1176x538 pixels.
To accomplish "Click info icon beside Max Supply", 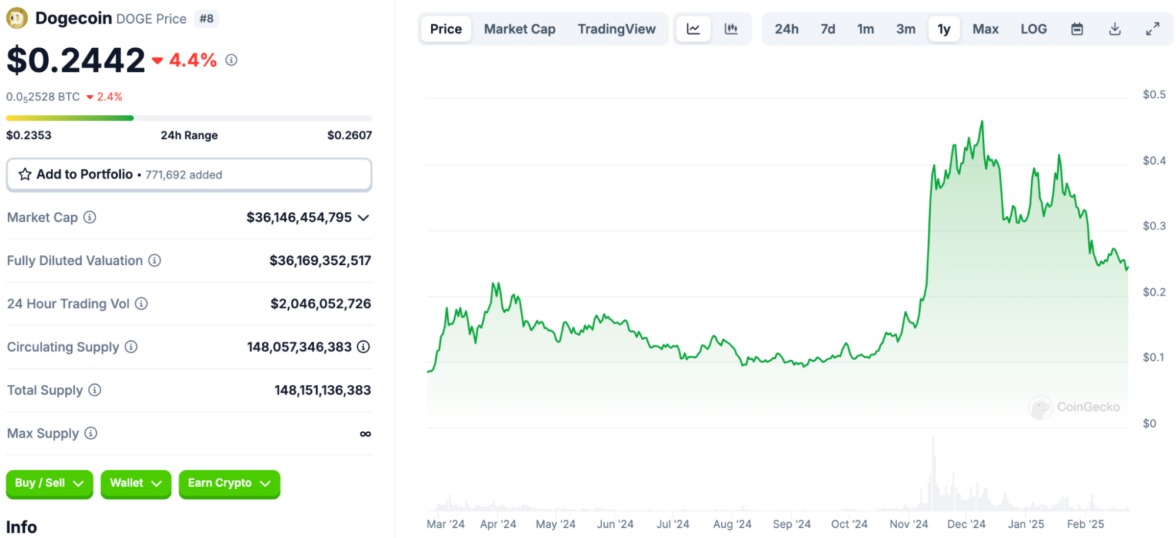I will pos(91,434).
